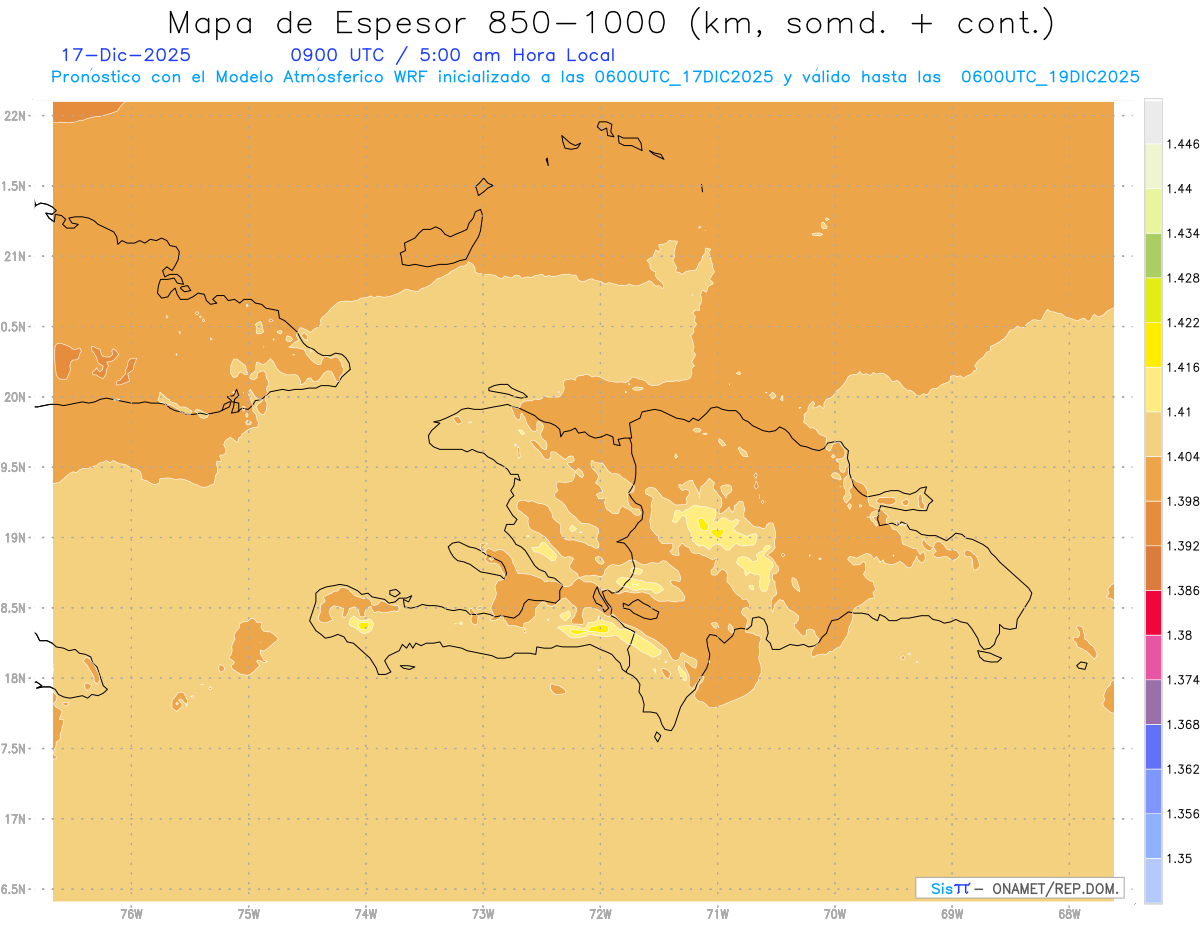Select the bright yellow swatch above 1.416

[x=1153, y=344]
